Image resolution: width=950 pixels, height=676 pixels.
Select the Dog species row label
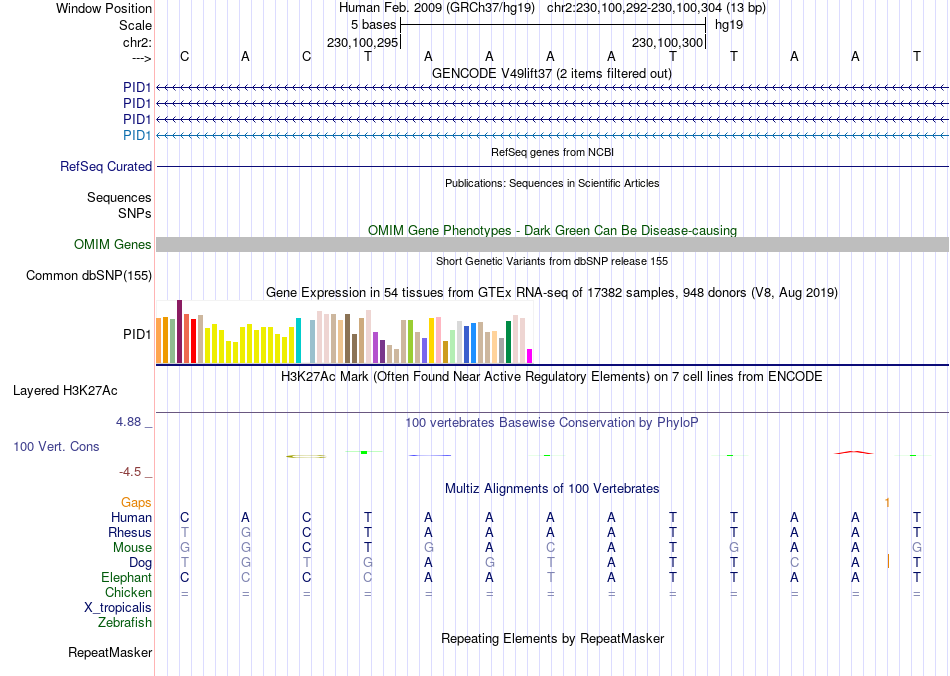141,563
